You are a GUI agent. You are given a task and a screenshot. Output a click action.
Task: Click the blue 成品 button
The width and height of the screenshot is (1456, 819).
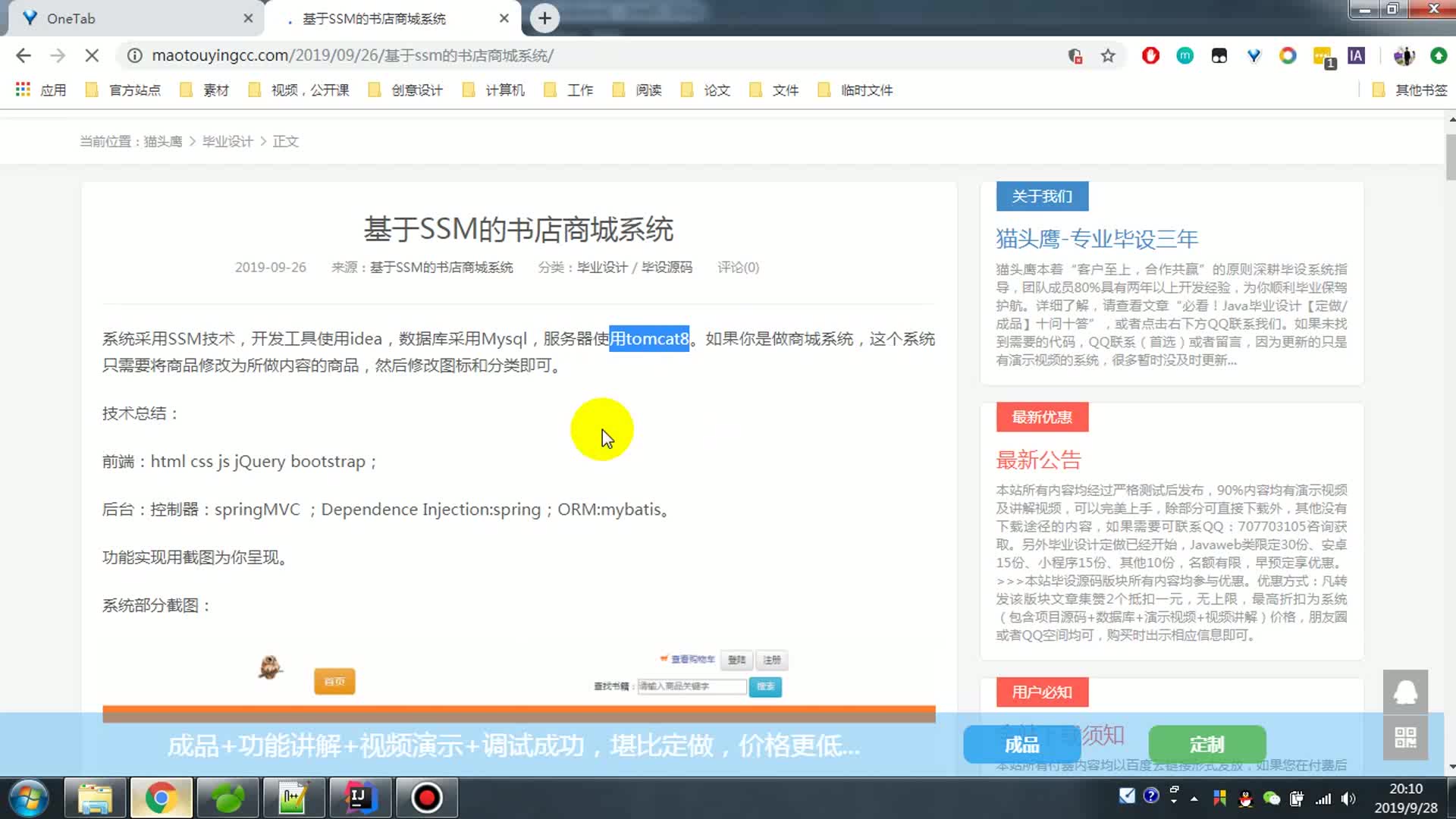coord(1021,745)
